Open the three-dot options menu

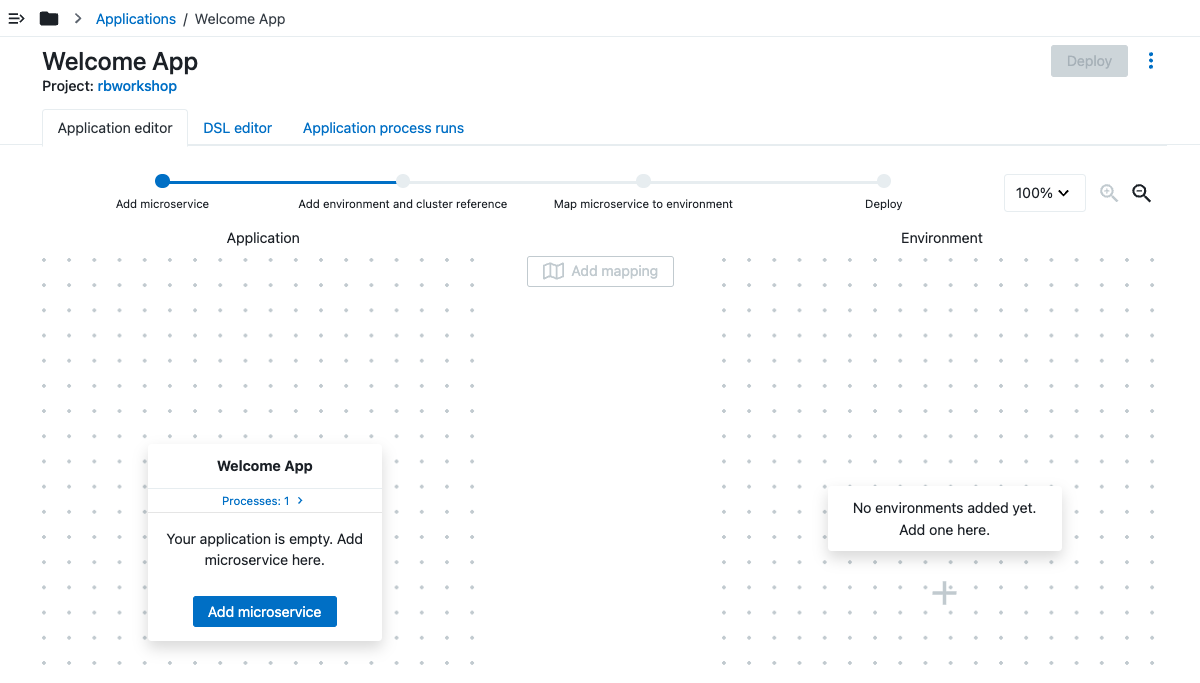pos(1151,61)
